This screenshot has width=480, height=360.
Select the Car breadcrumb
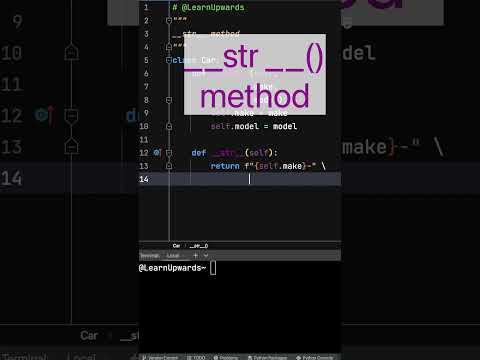coord(176,246)
